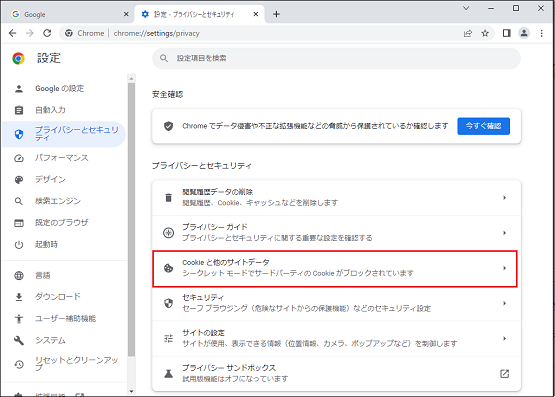Open セキュリティ row
555x397 pixels.
(336, 303)
